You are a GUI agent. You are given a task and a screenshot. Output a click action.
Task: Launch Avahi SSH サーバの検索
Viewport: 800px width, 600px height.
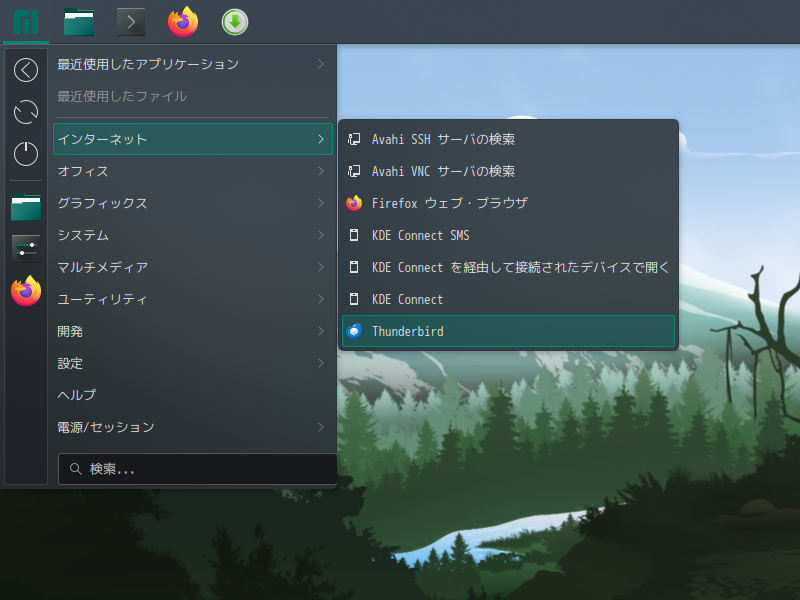(508, 139)
